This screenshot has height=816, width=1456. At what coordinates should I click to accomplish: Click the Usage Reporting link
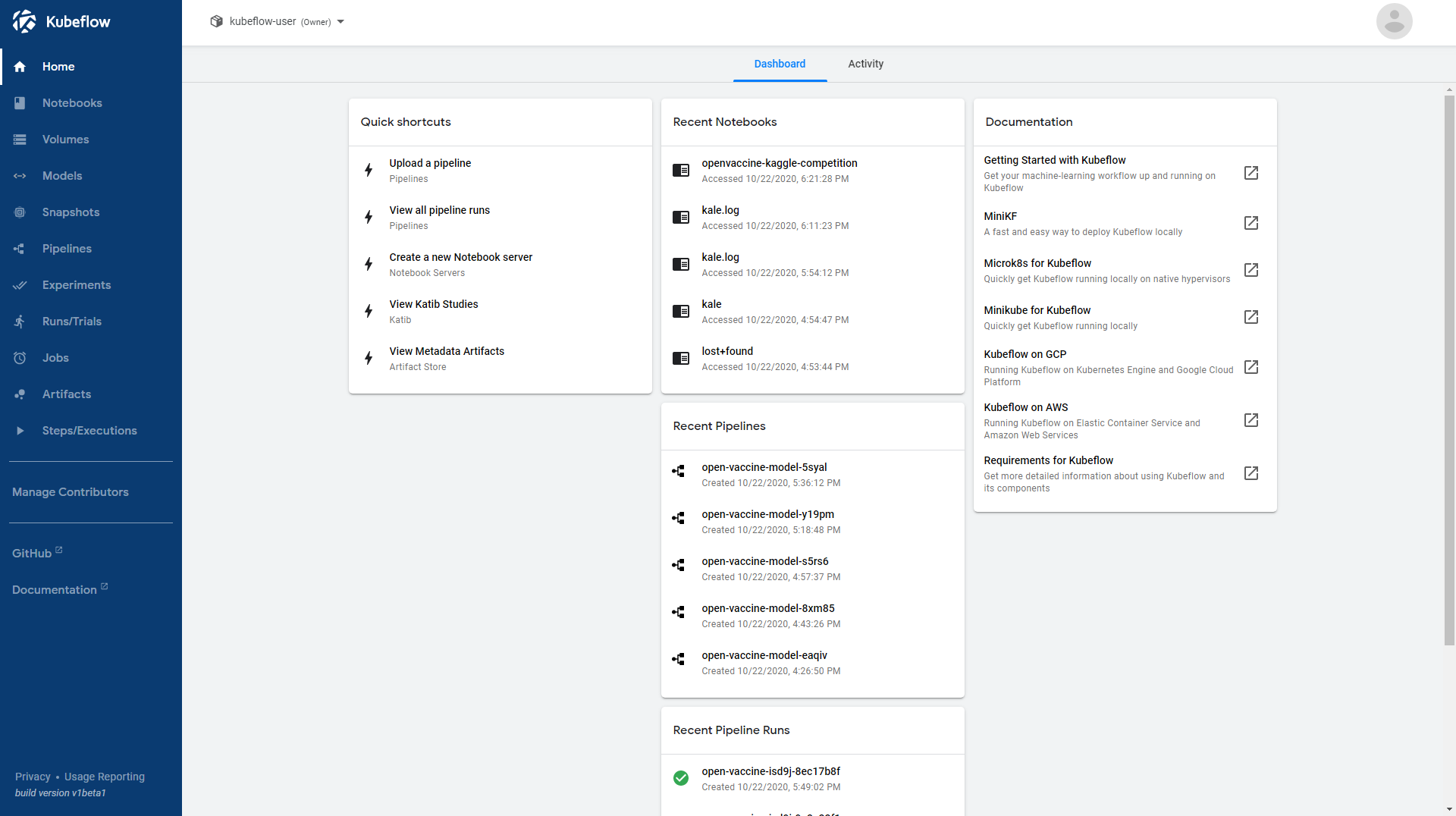105,777
